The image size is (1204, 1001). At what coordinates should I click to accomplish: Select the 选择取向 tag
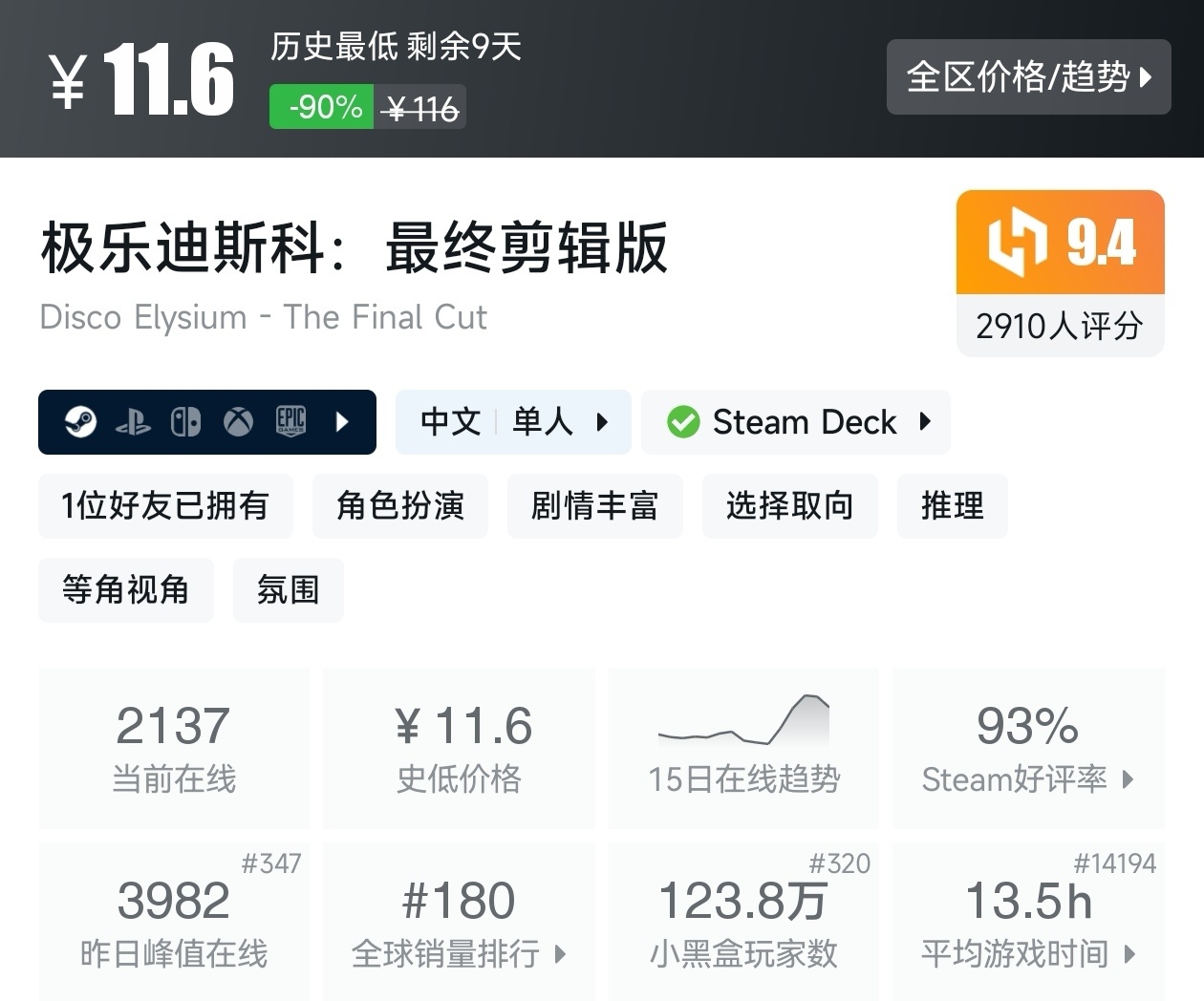(x=789, y=505)
